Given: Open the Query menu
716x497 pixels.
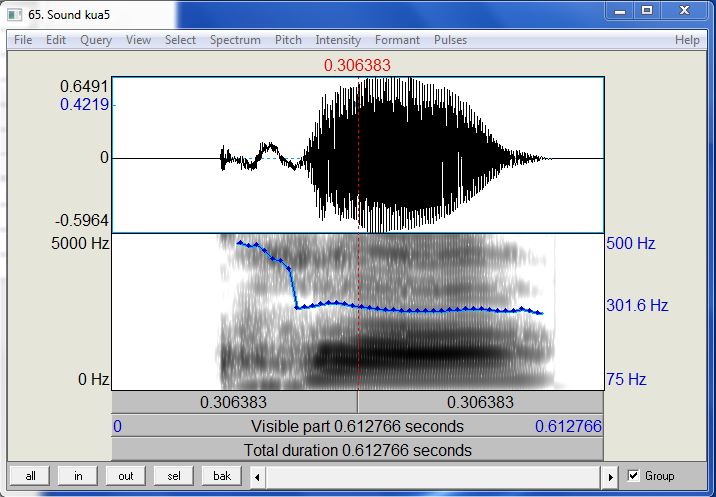Looking at the screenshot, I should coord(96,40).
